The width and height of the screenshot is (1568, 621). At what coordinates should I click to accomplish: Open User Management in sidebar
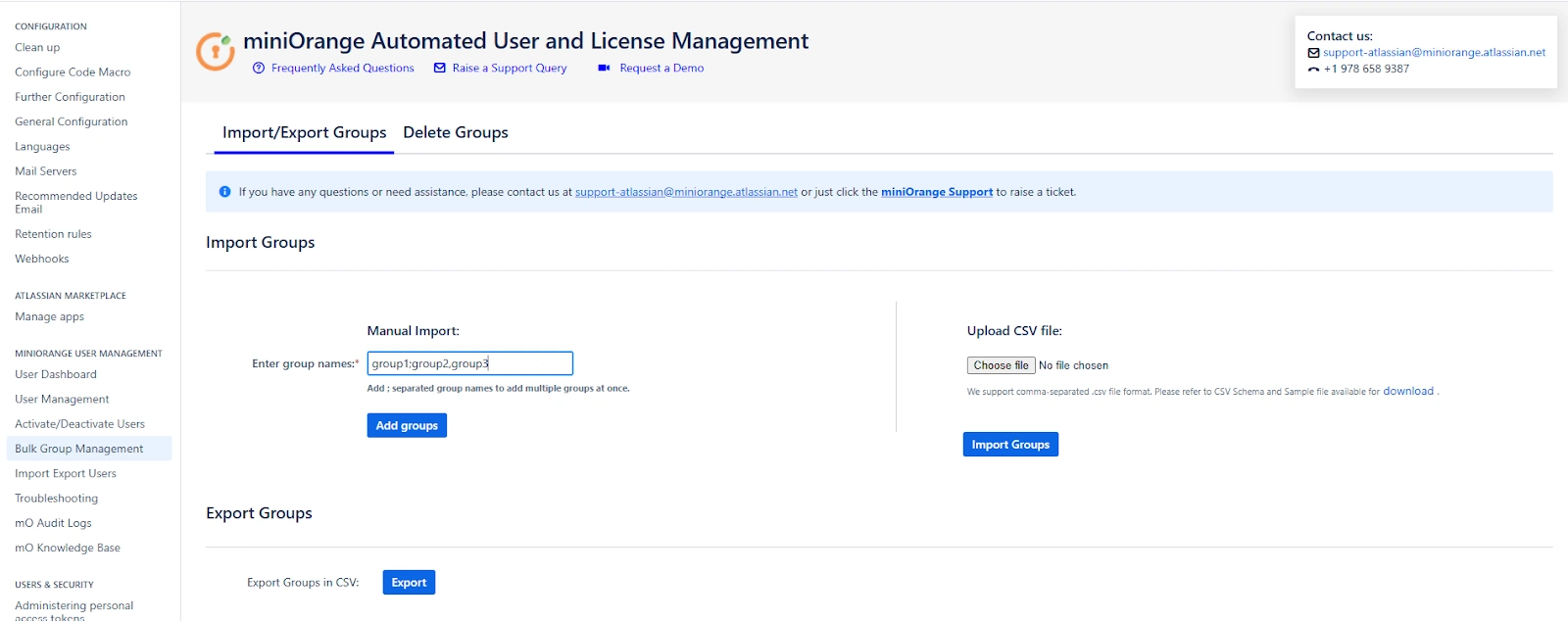point(62,400)
